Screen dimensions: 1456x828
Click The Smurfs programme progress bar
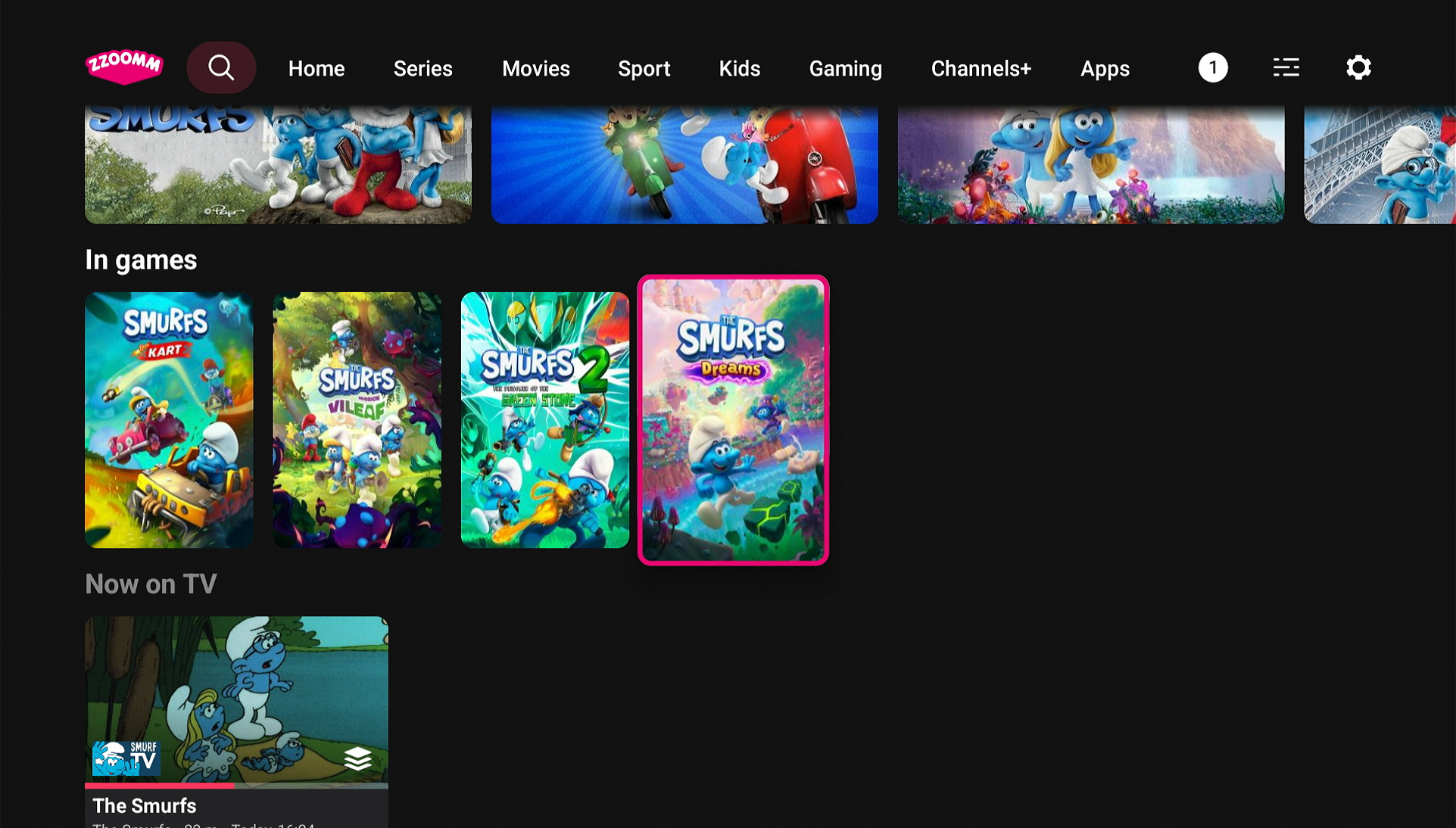coord(236,786)
